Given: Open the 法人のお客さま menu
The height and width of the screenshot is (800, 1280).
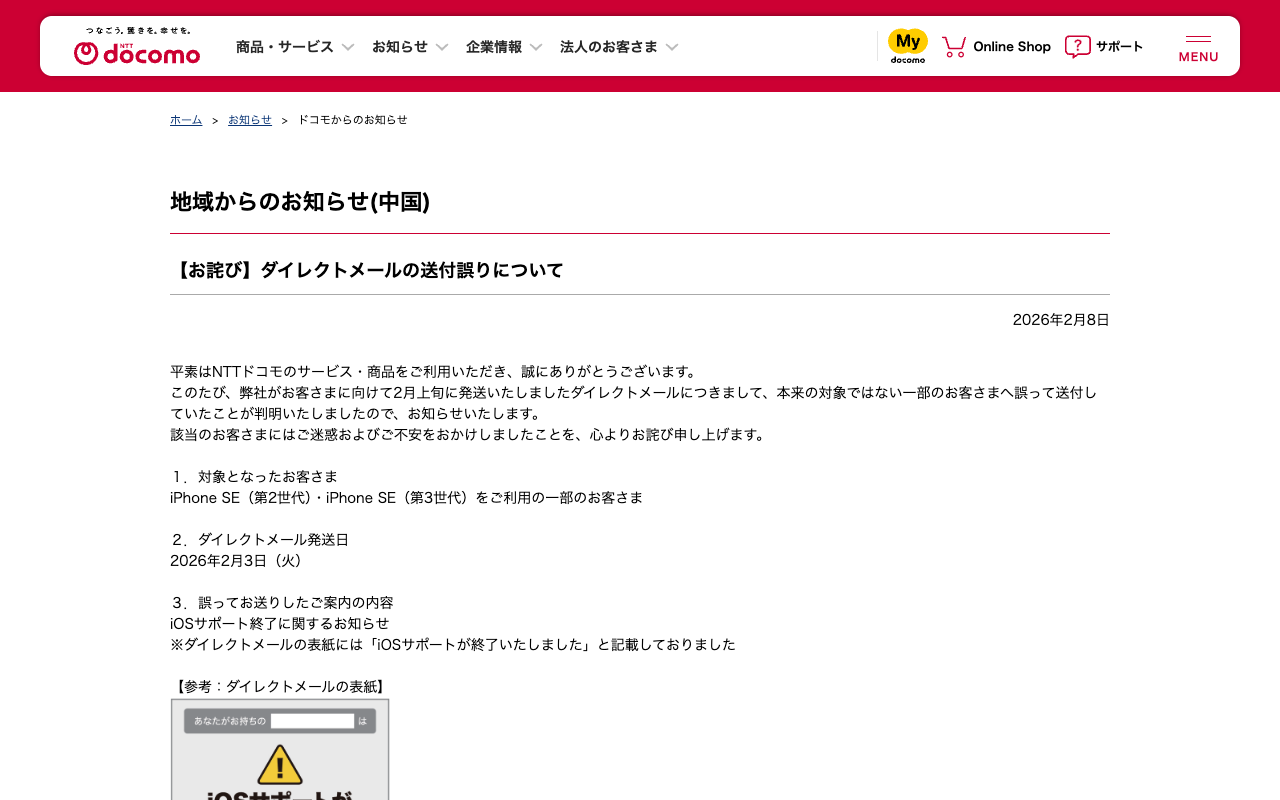Looking at the screenshot, I should (609, 47).
